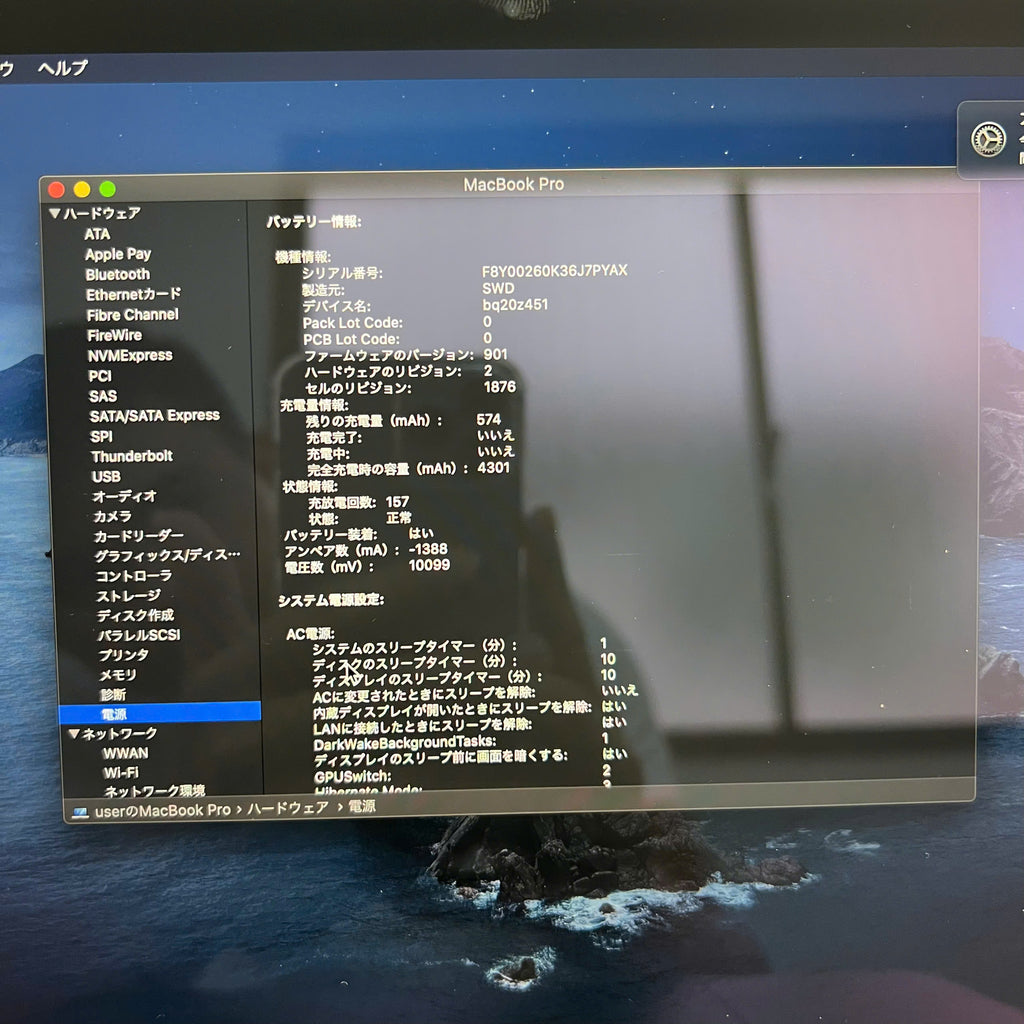Screen dimensions: 1024x1024
Task: Click the MacBook Pro window title
Action: (x=513, y=184)
